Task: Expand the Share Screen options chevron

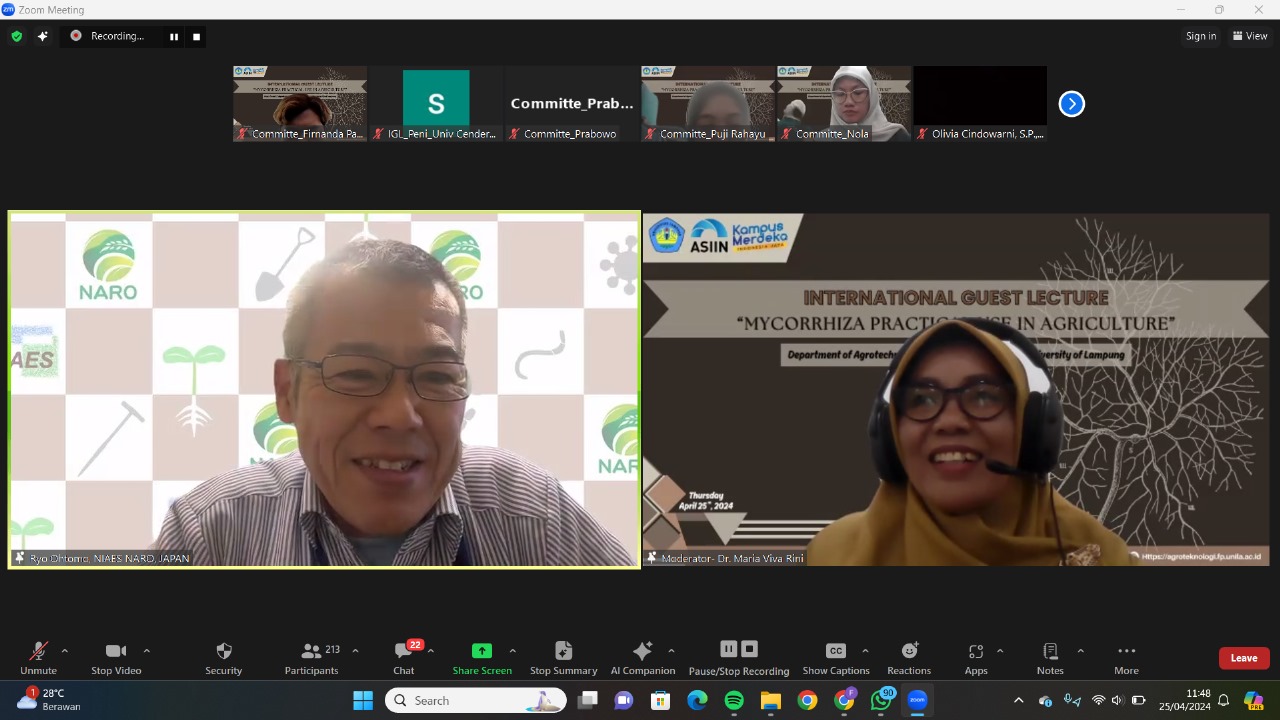Action: click(513, 651)
